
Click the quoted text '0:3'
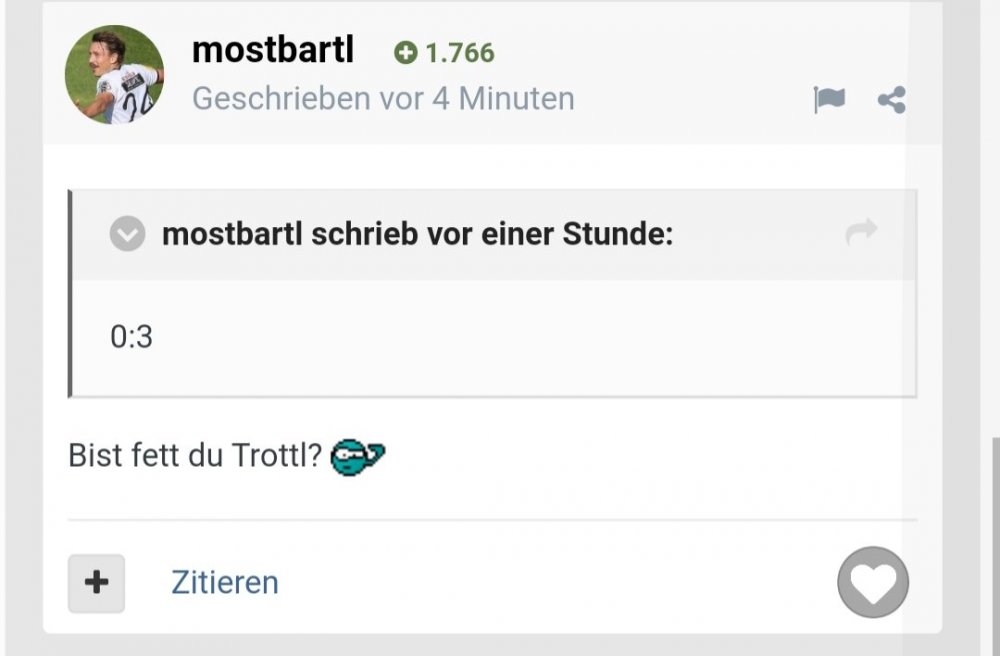tap(131, 337)
